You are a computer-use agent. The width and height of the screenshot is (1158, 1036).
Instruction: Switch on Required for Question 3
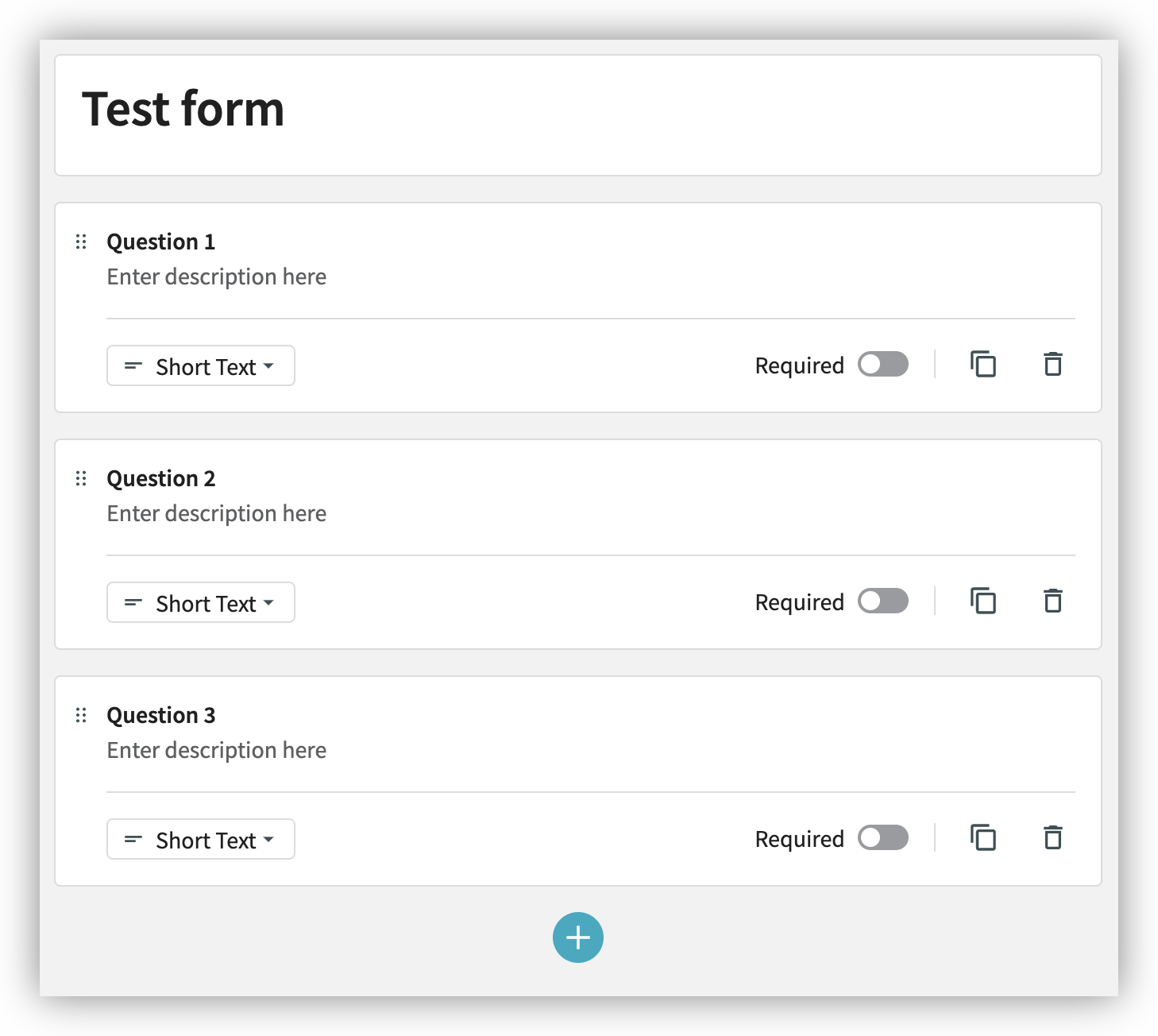click(x=883, y=838)
